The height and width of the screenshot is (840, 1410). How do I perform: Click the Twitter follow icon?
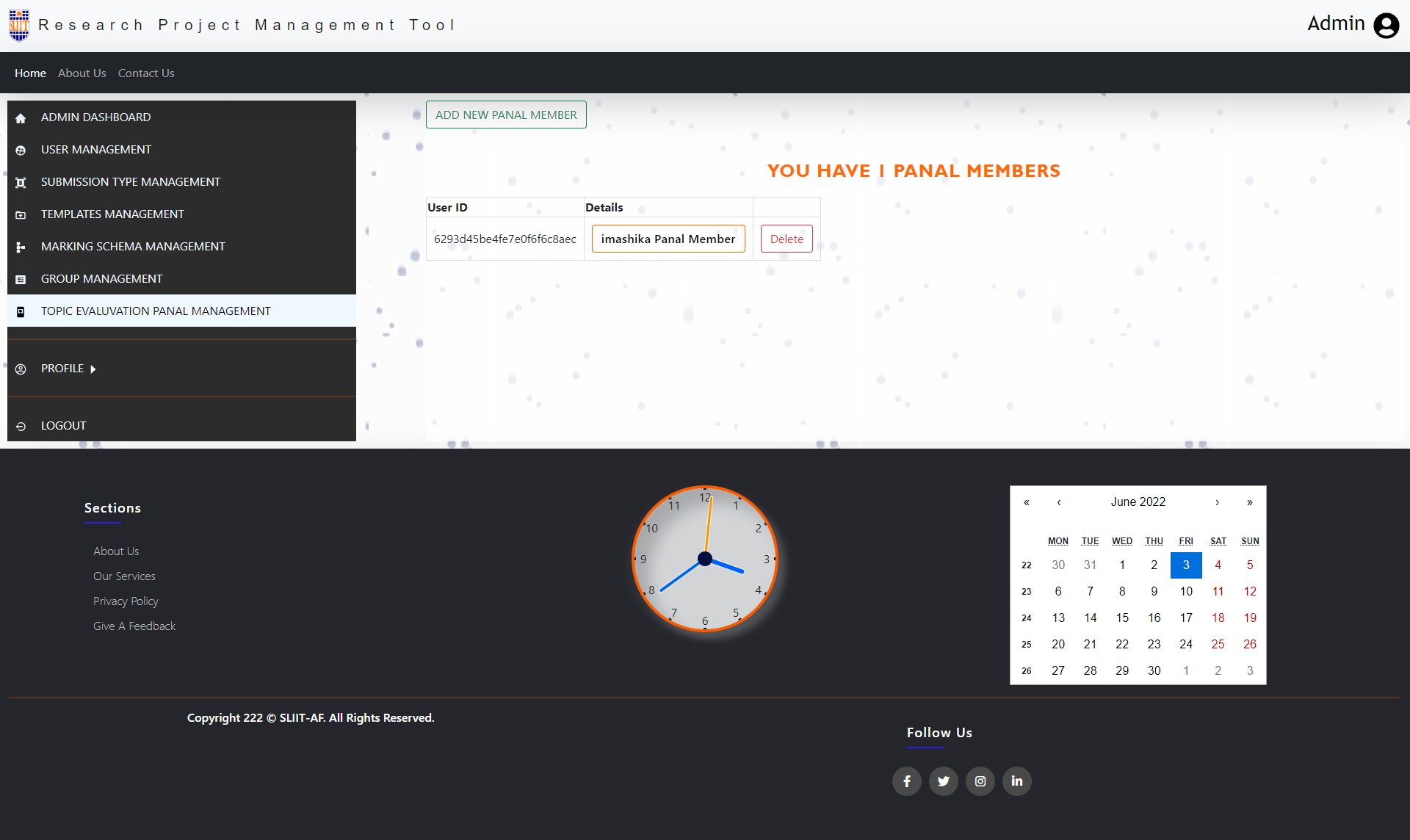pyautogui.click(x=944, y=781)
